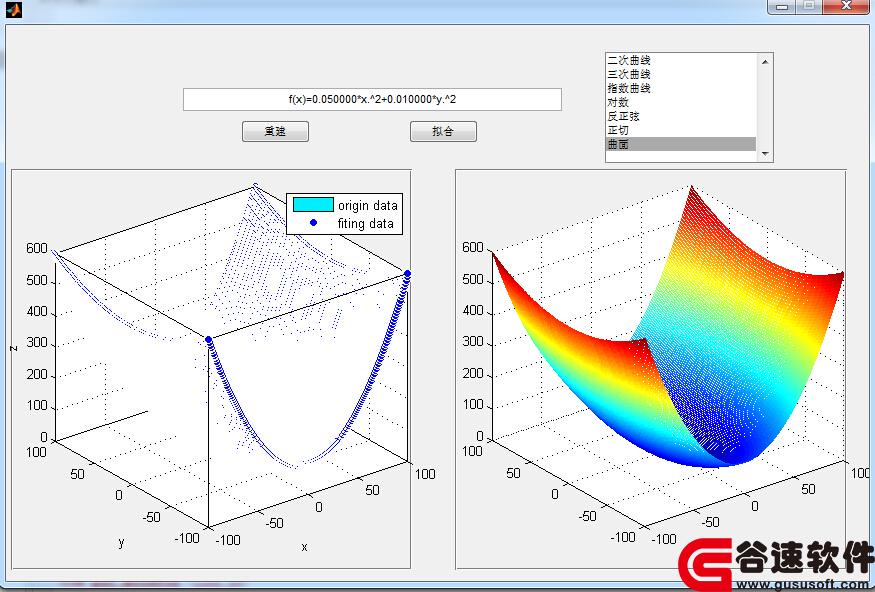Choose 指数曲线 from the list
875x592 pixels.
click(x=681, y=88)
